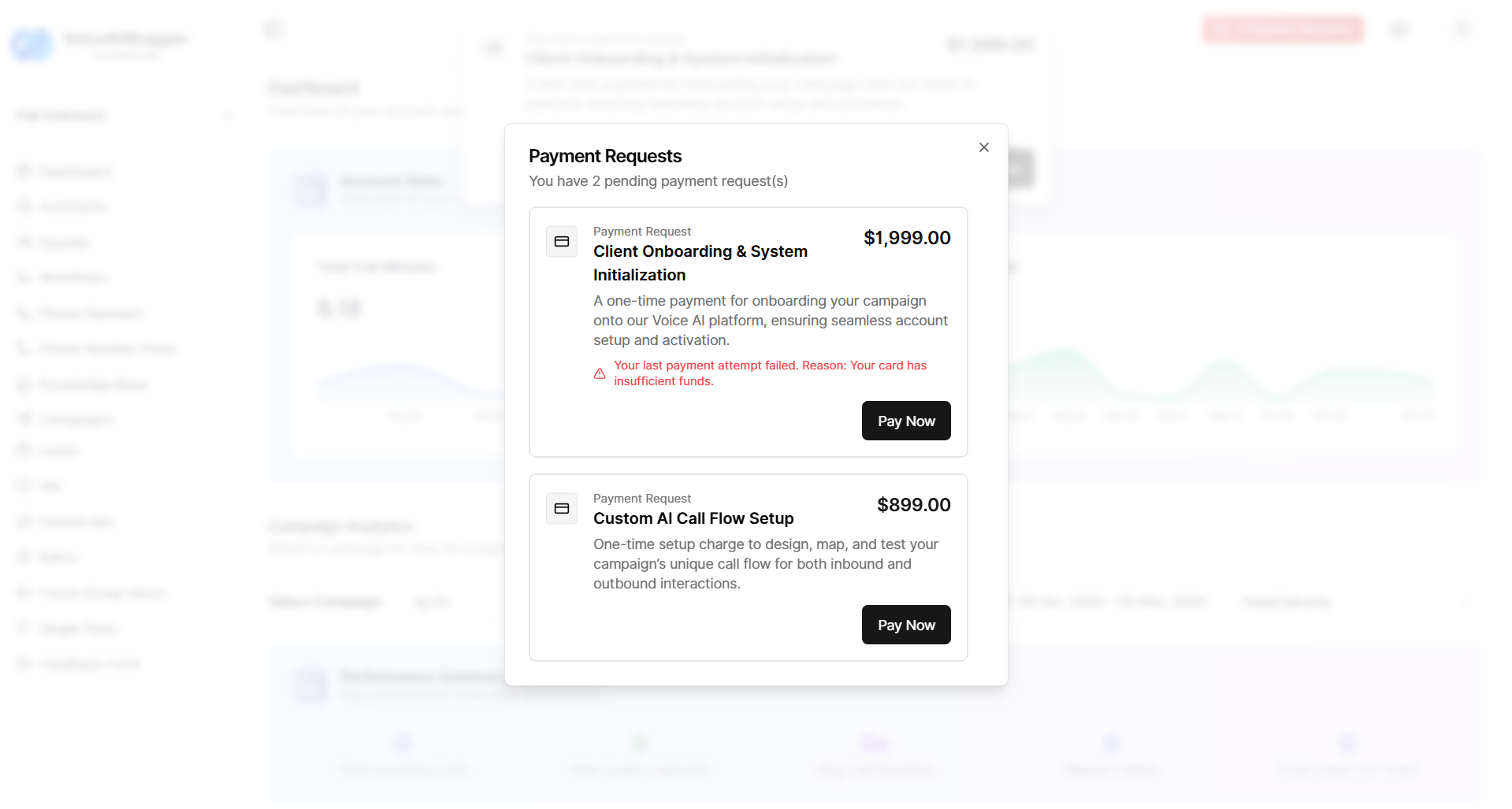Click the insufficient funds error message
This screenshot has height=809, width=1512.
click(770, 373)
